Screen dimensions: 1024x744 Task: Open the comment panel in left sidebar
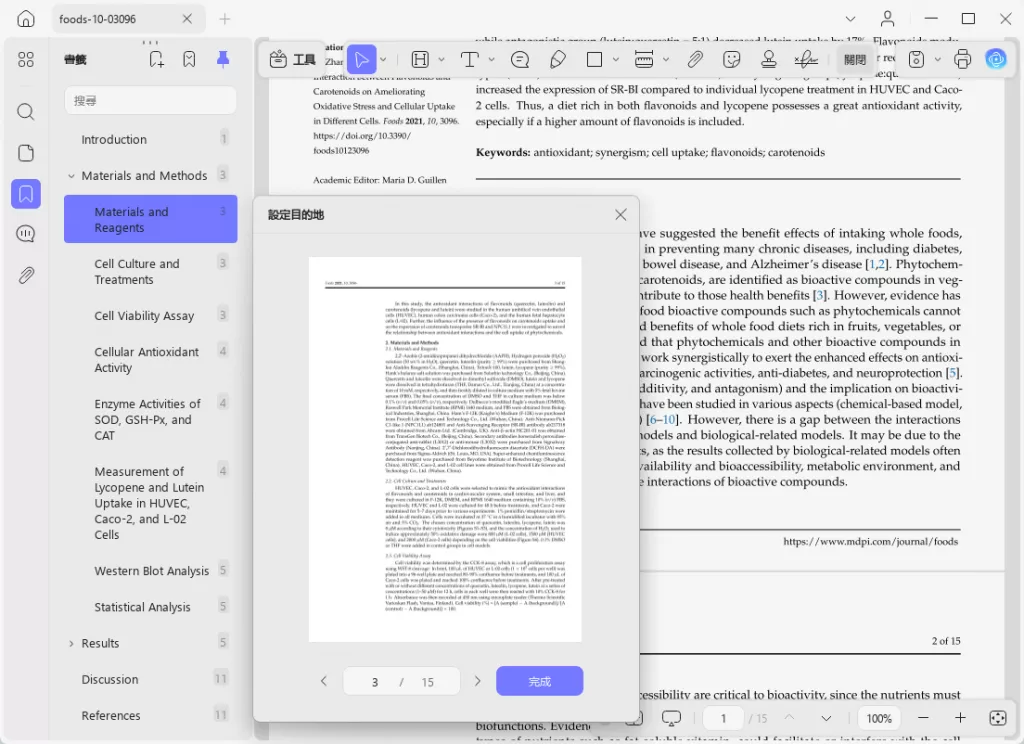26,234
